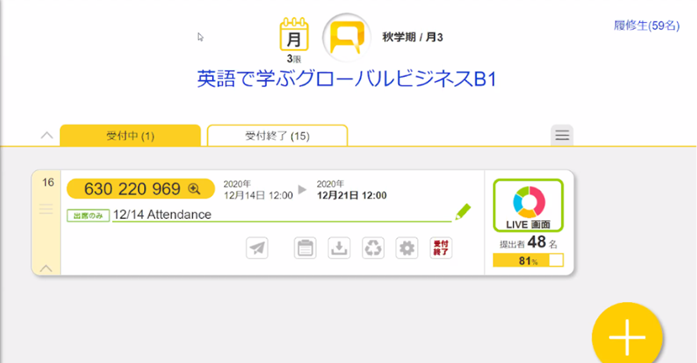This screenshot has height=363, width=697.
Task: Edit the title with the green pencil
Action: click(463, 212)
